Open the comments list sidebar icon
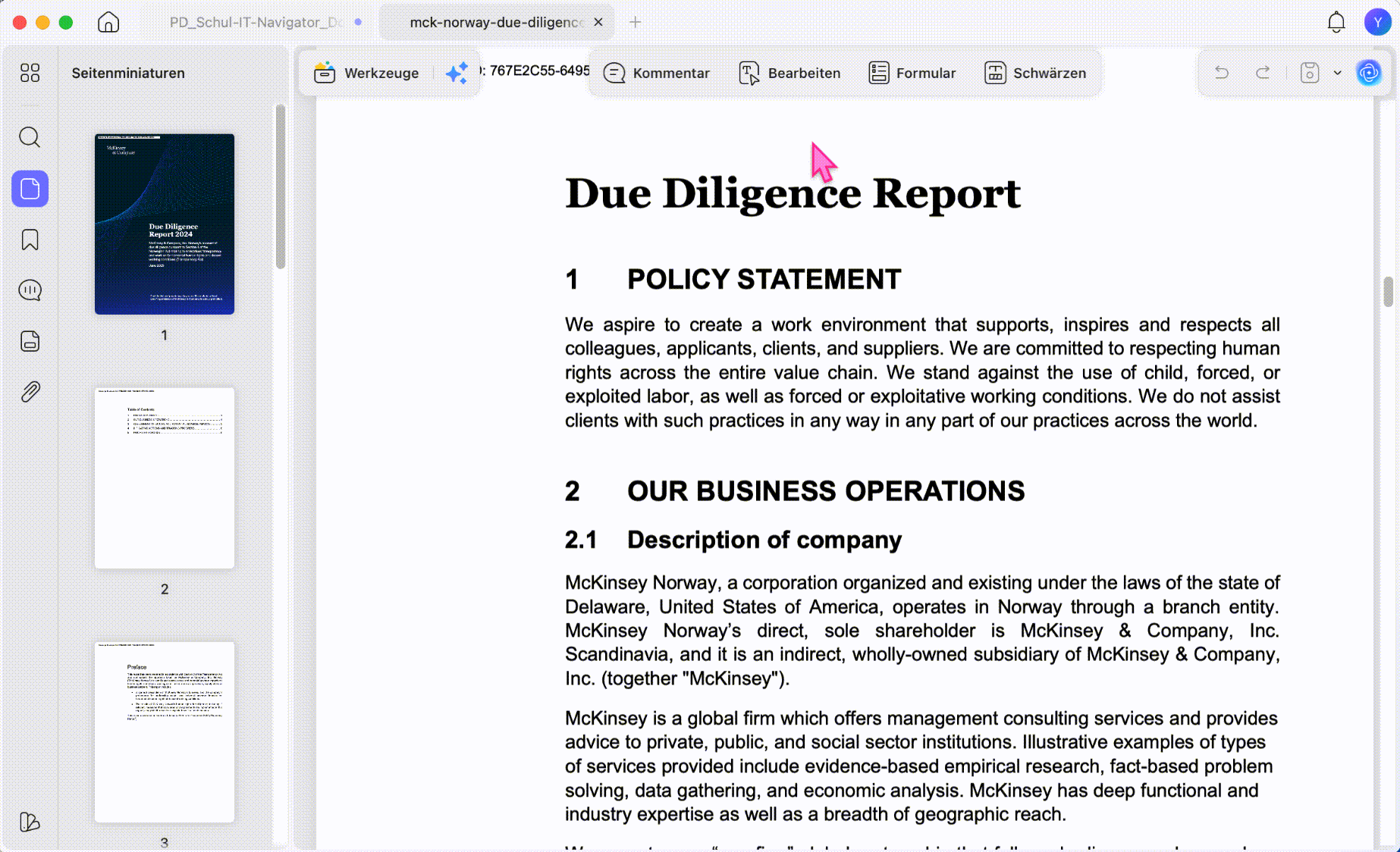The image size is (1400, 852). tap(30, 290)
